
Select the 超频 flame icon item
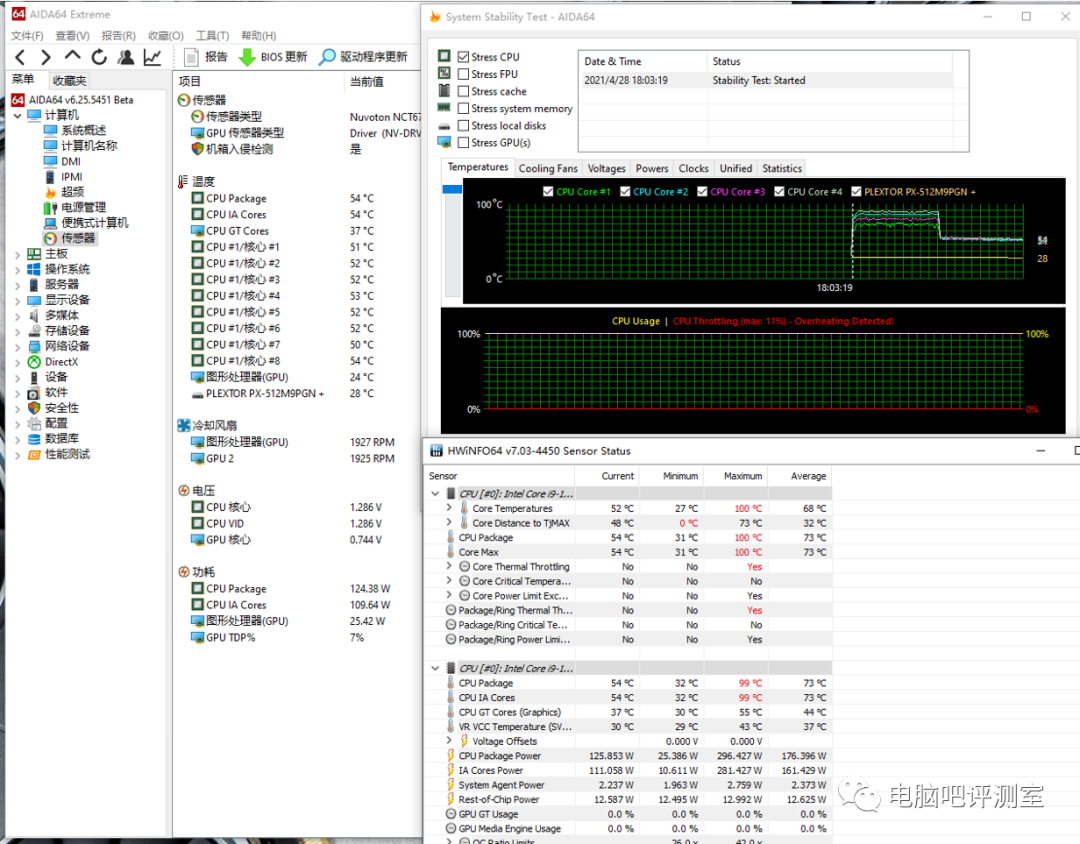[x=50, y=192]
